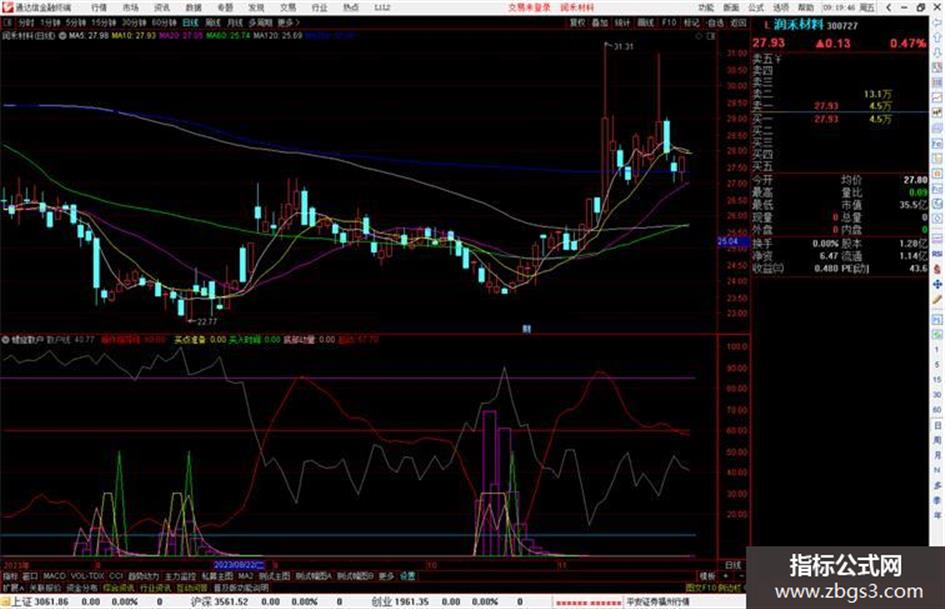Image resolution: width=945 pixels, height=609 pixels.
Task: Click the 自选 watchlist button
Action: click(x=715, y=22)
